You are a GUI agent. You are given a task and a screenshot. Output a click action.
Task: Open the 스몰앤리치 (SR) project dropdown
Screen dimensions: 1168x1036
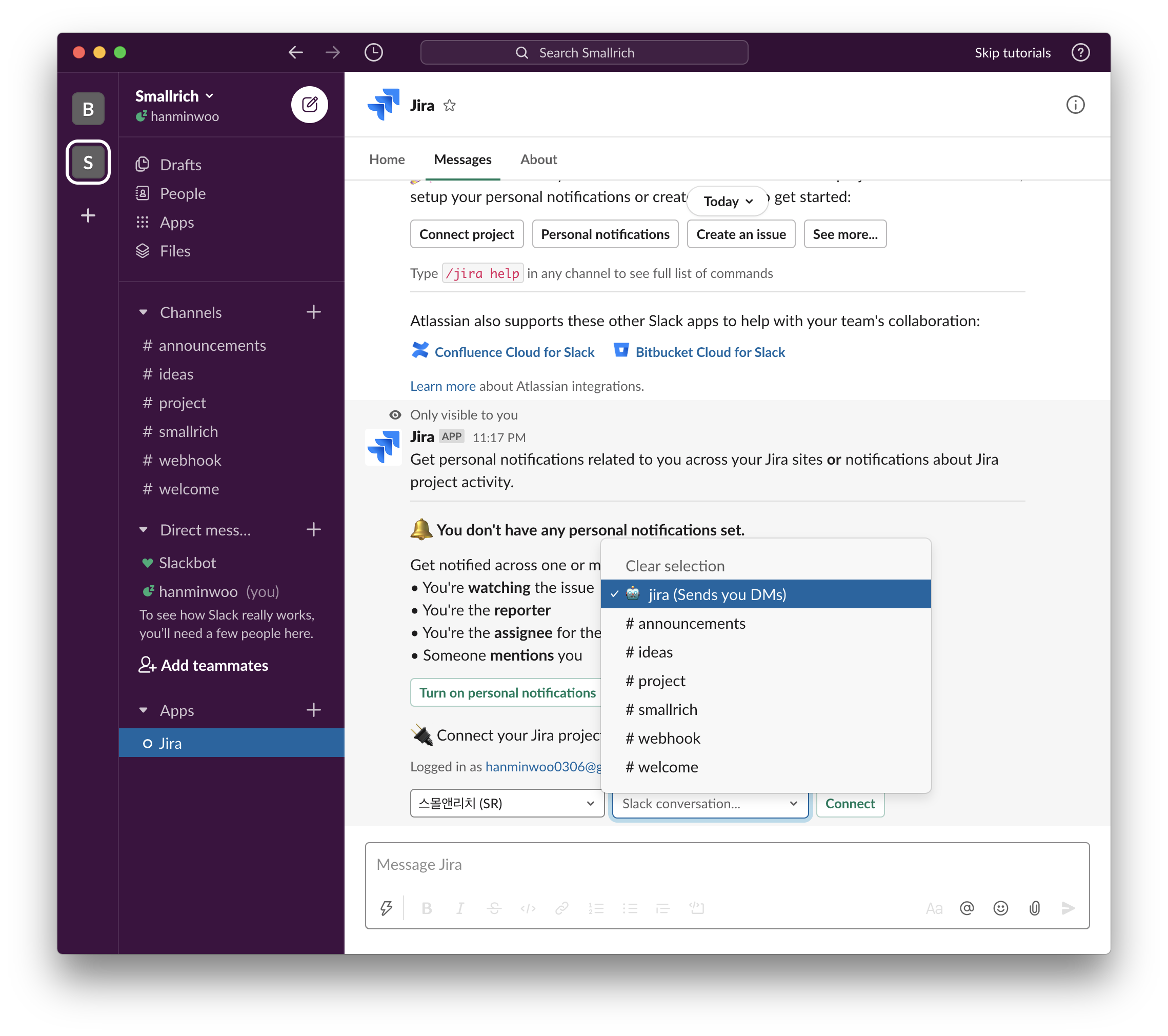pos(507,804)
